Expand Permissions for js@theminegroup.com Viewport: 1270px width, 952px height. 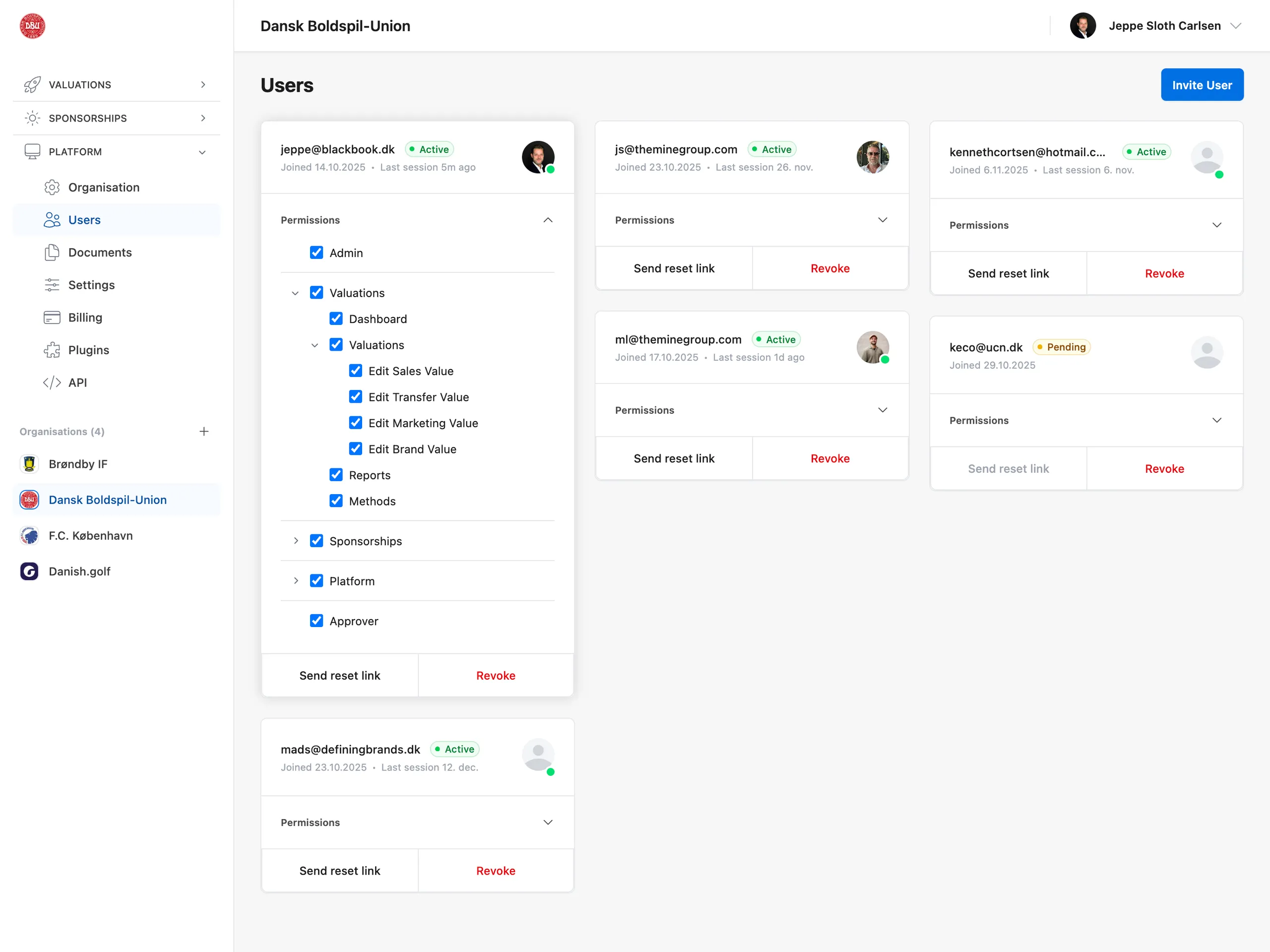(x=883, y=220)
